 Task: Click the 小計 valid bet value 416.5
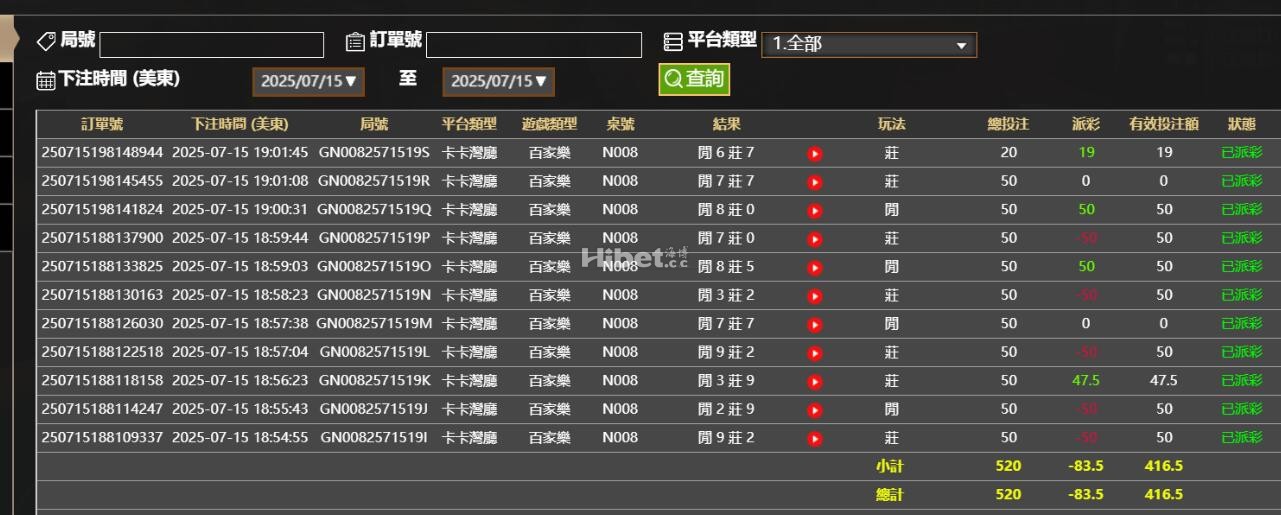tap(1164, 466)
